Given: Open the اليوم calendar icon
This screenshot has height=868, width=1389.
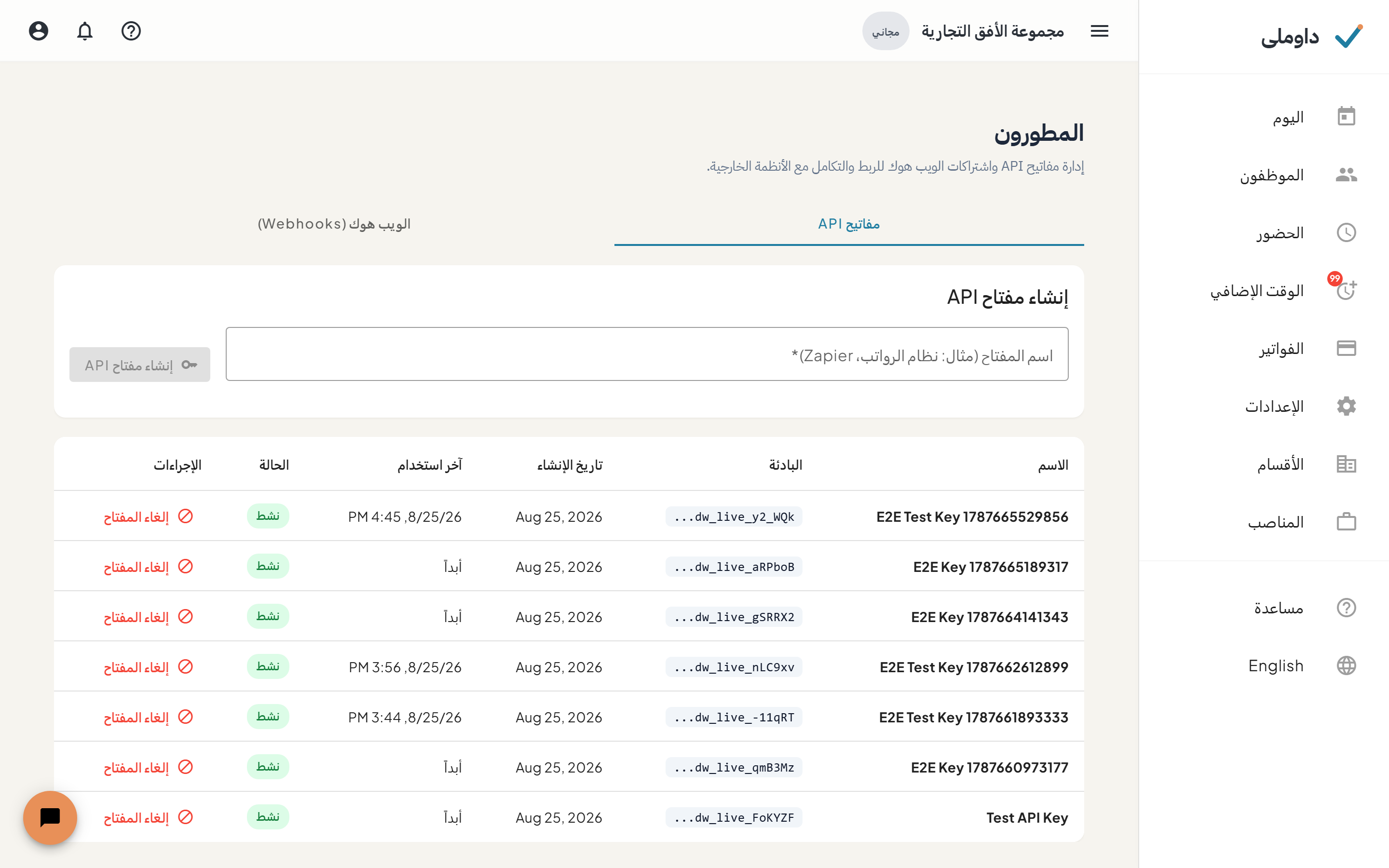Looking at the screenshot, I should pyautogui.click(x=1346, y=117).
